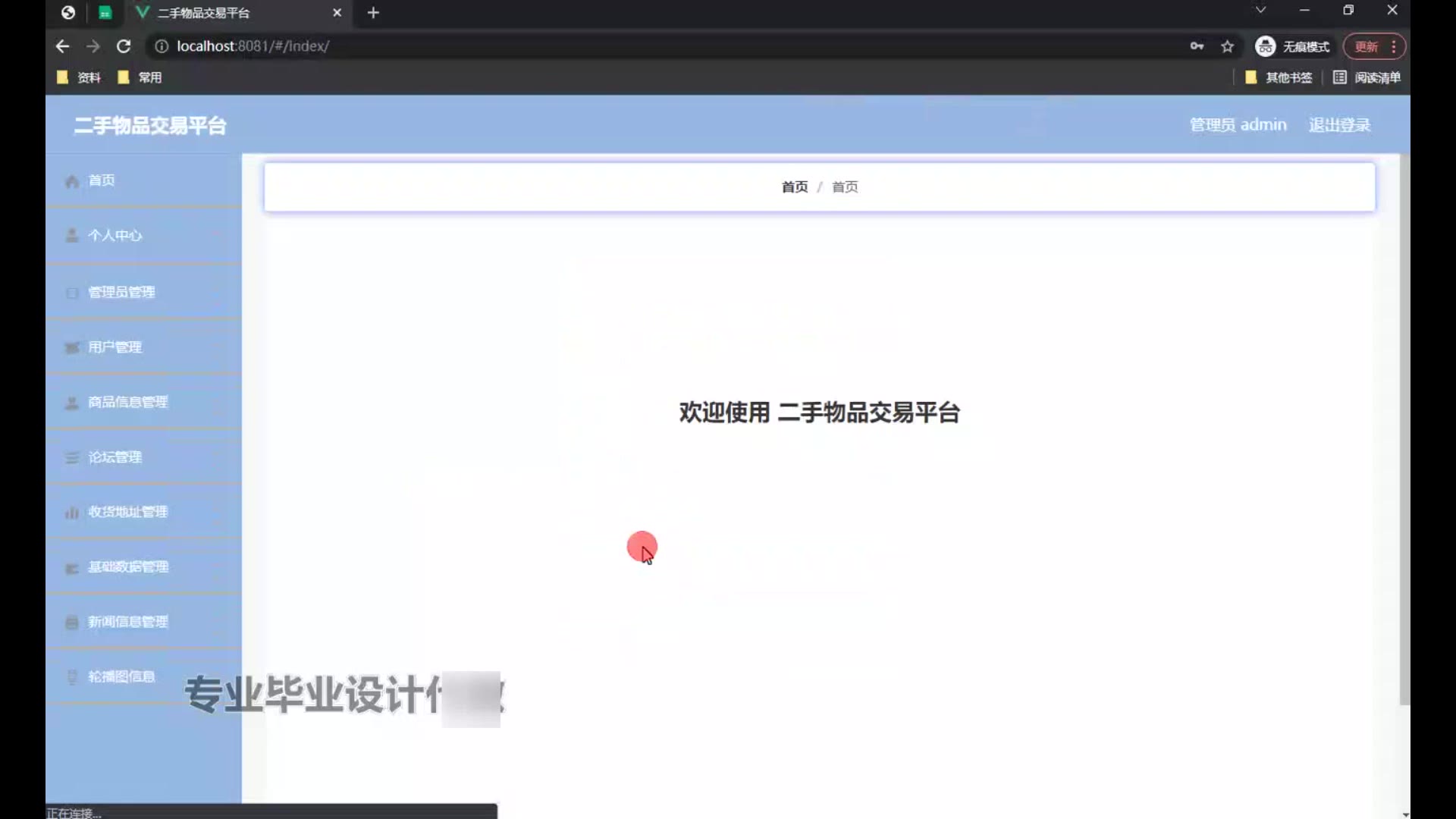
Task: Open the 首页 sidebar menu item
Action: pos(102,180)
